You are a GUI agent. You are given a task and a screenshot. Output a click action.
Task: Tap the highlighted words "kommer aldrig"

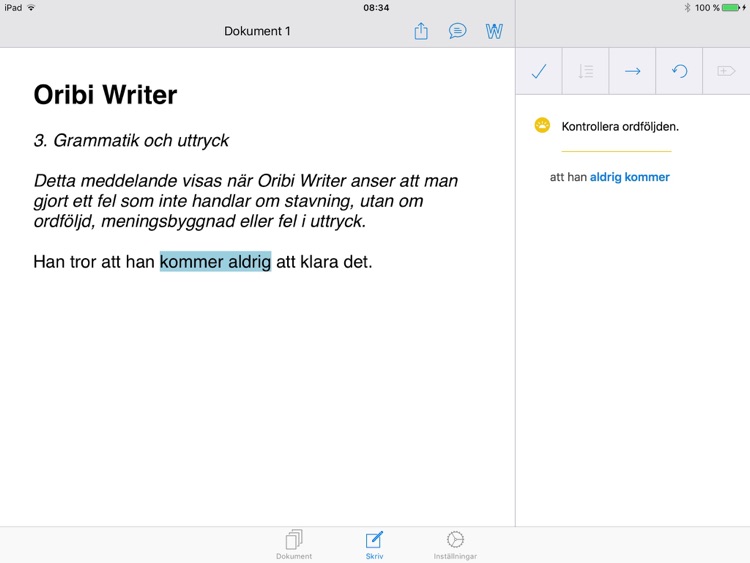click(215, 262)
